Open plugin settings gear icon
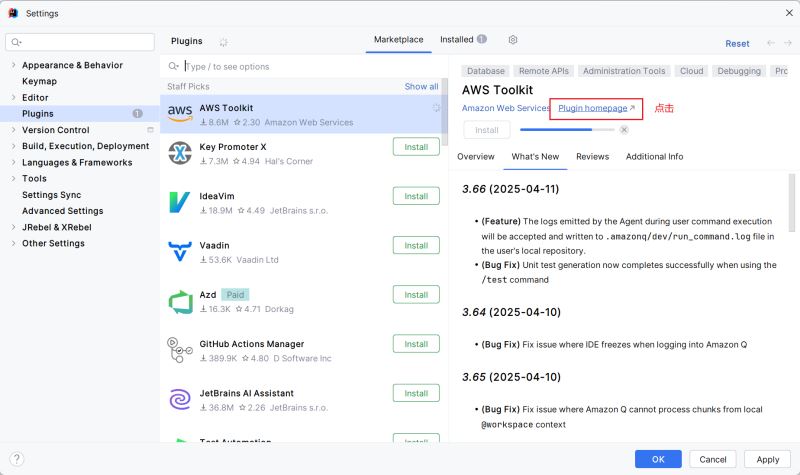 (x=513, y=40)
